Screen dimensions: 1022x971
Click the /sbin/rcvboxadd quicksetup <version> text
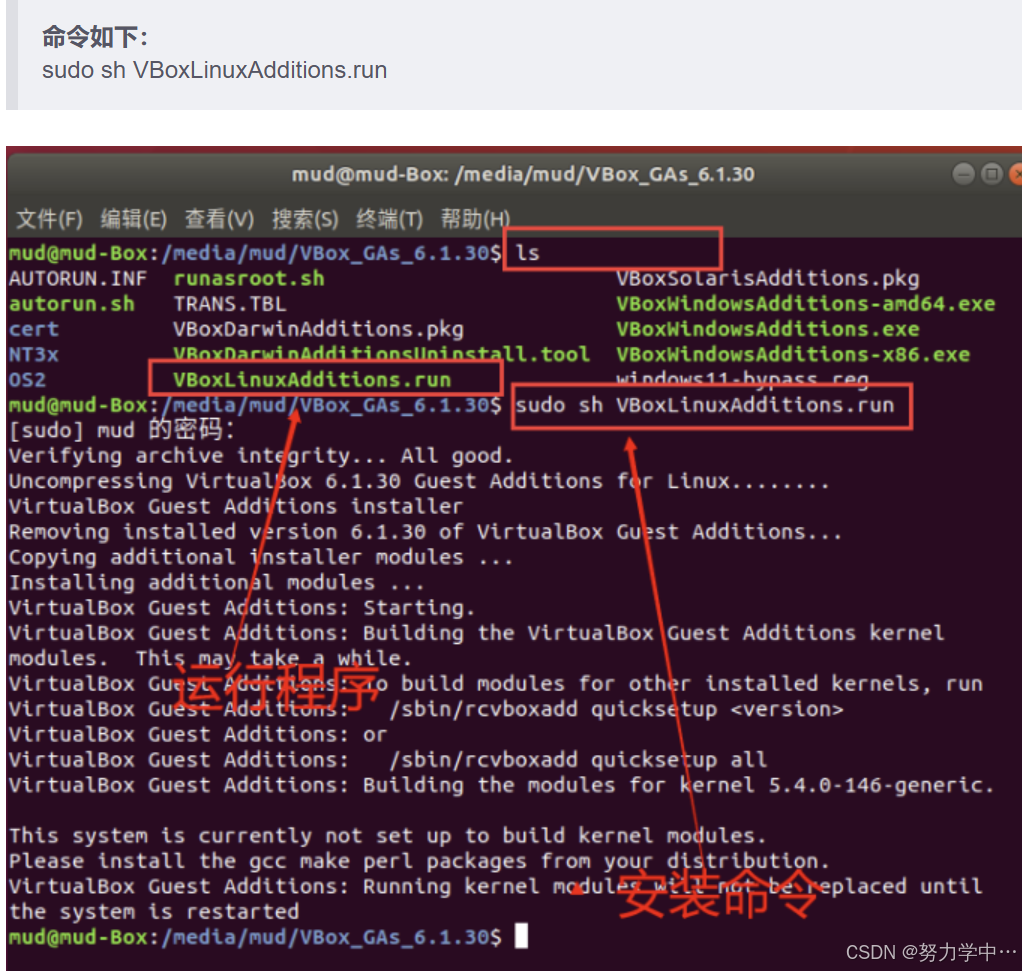coord(616,709)
